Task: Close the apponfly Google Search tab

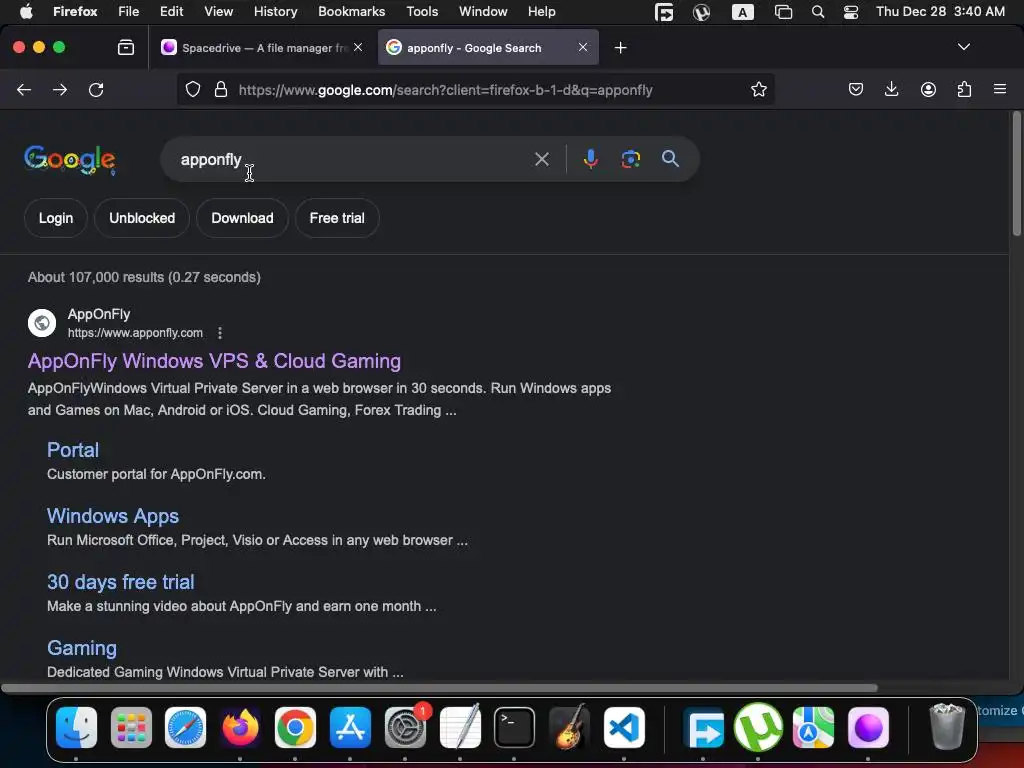Action: pyautogui.click(x=583, y=47)
